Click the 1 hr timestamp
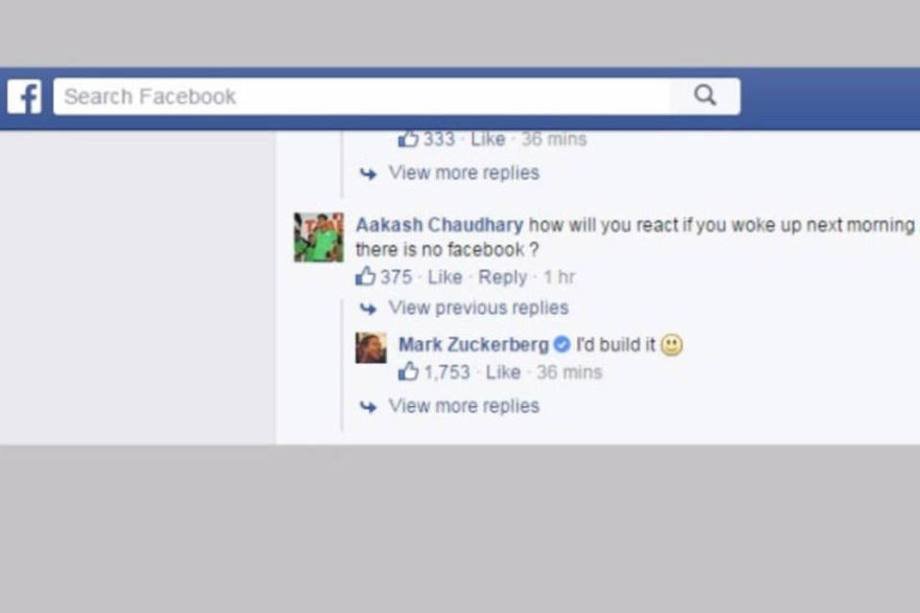Viewport: 920px width, 613px height. click(559, 277)
